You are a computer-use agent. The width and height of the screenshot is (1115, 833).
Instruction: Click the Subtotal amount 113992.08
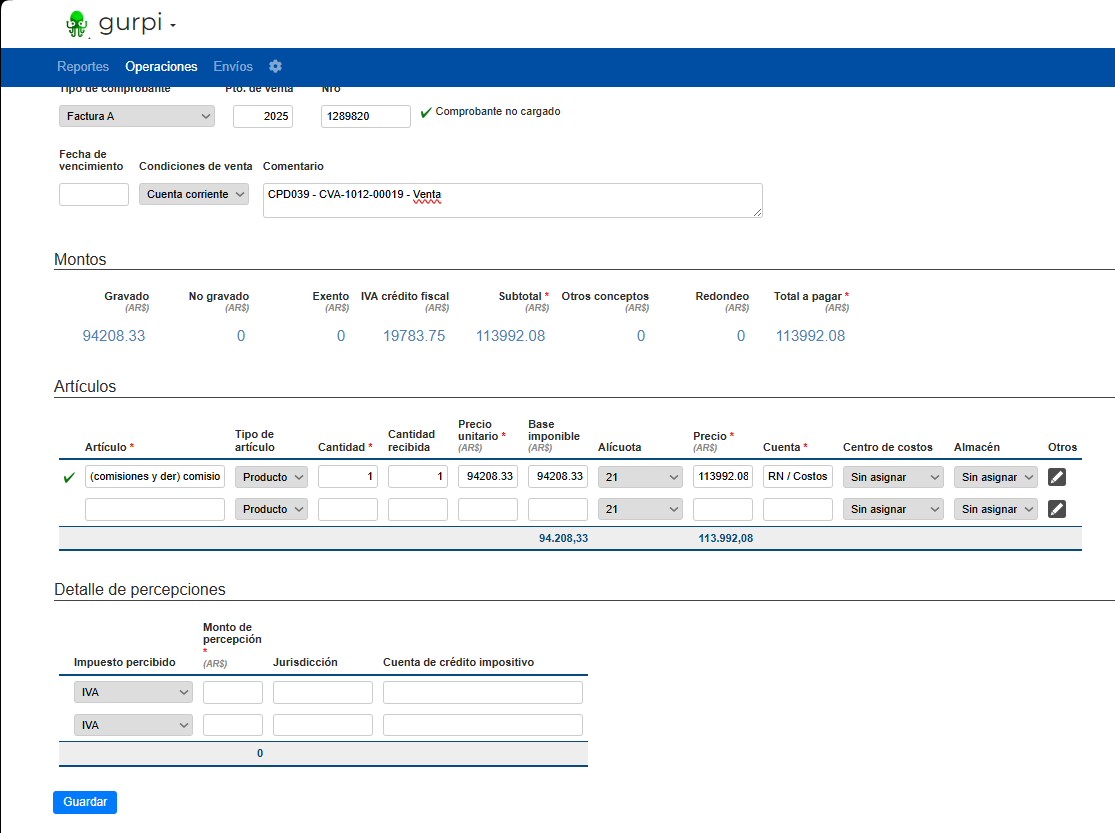click(511, 336)
